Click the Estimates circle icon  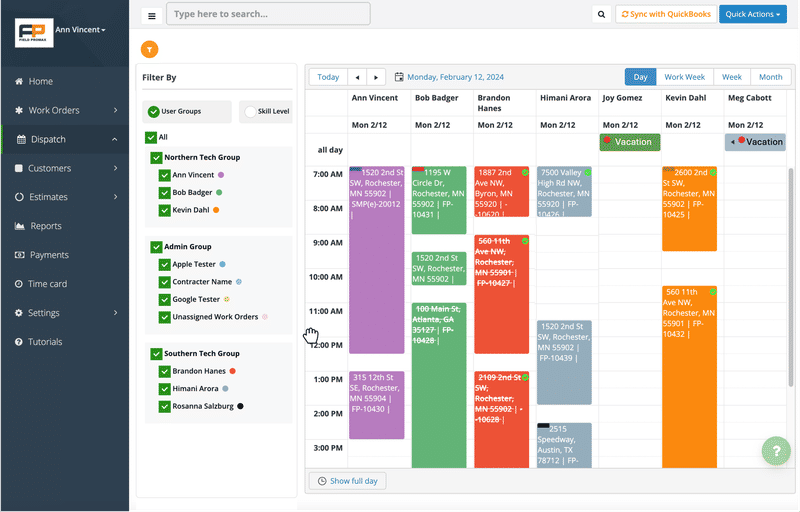(19, 197)
